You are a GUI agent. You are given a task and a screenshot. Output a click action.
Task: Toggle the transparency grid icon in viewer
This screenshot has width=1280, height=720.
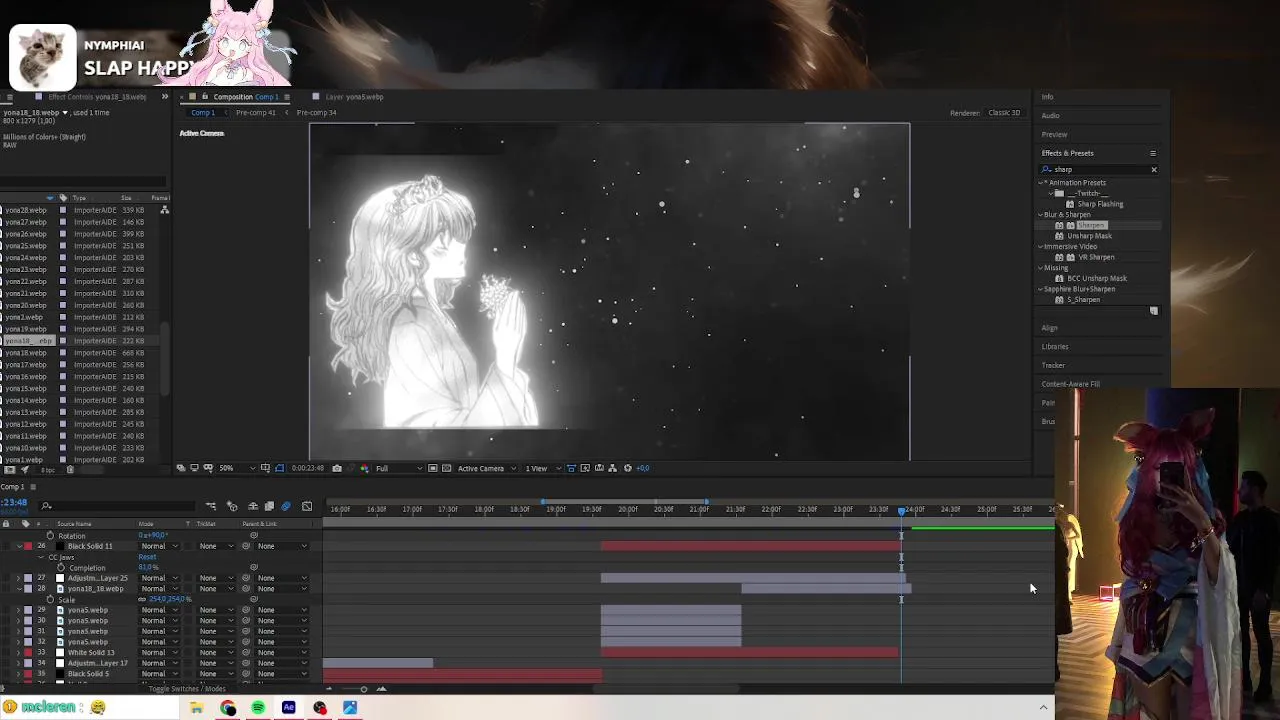445,468
